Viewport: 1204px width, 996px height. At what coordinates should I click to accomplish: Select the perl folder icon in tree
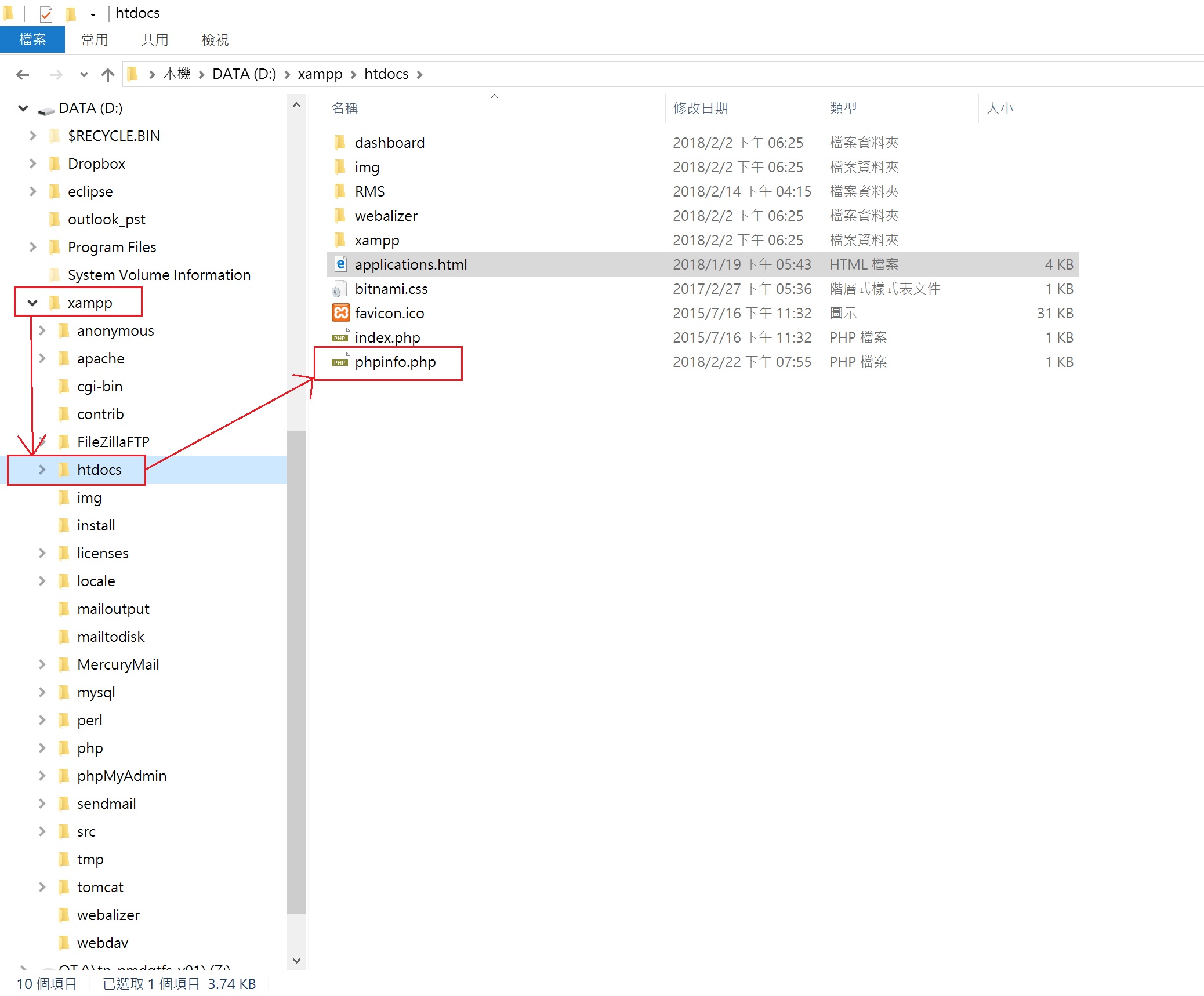point(64,720)
